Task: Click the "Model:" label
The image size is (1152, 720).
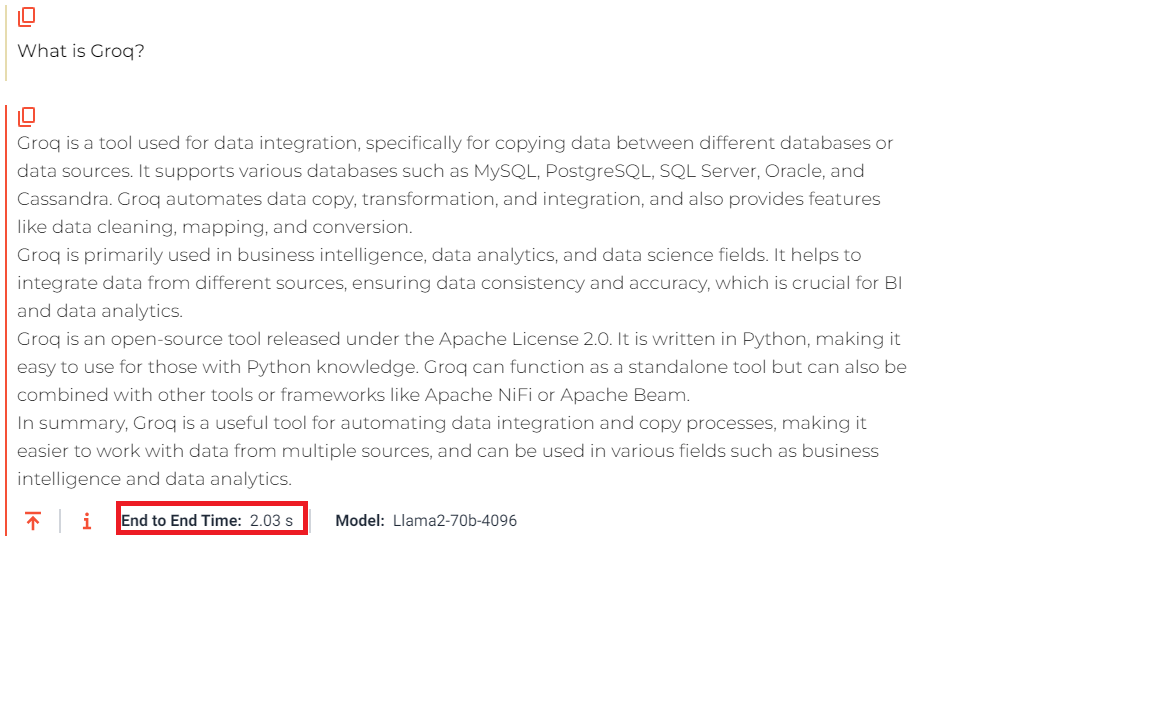Action: coord(360,520)
